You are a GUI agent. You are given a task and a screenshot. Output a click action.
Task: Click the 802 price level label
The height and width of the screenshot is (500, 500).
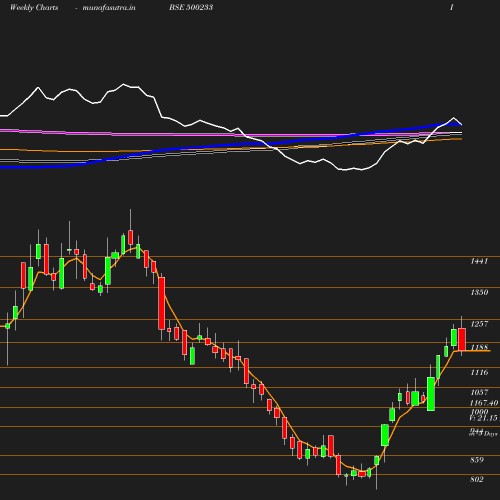(477, 479)
